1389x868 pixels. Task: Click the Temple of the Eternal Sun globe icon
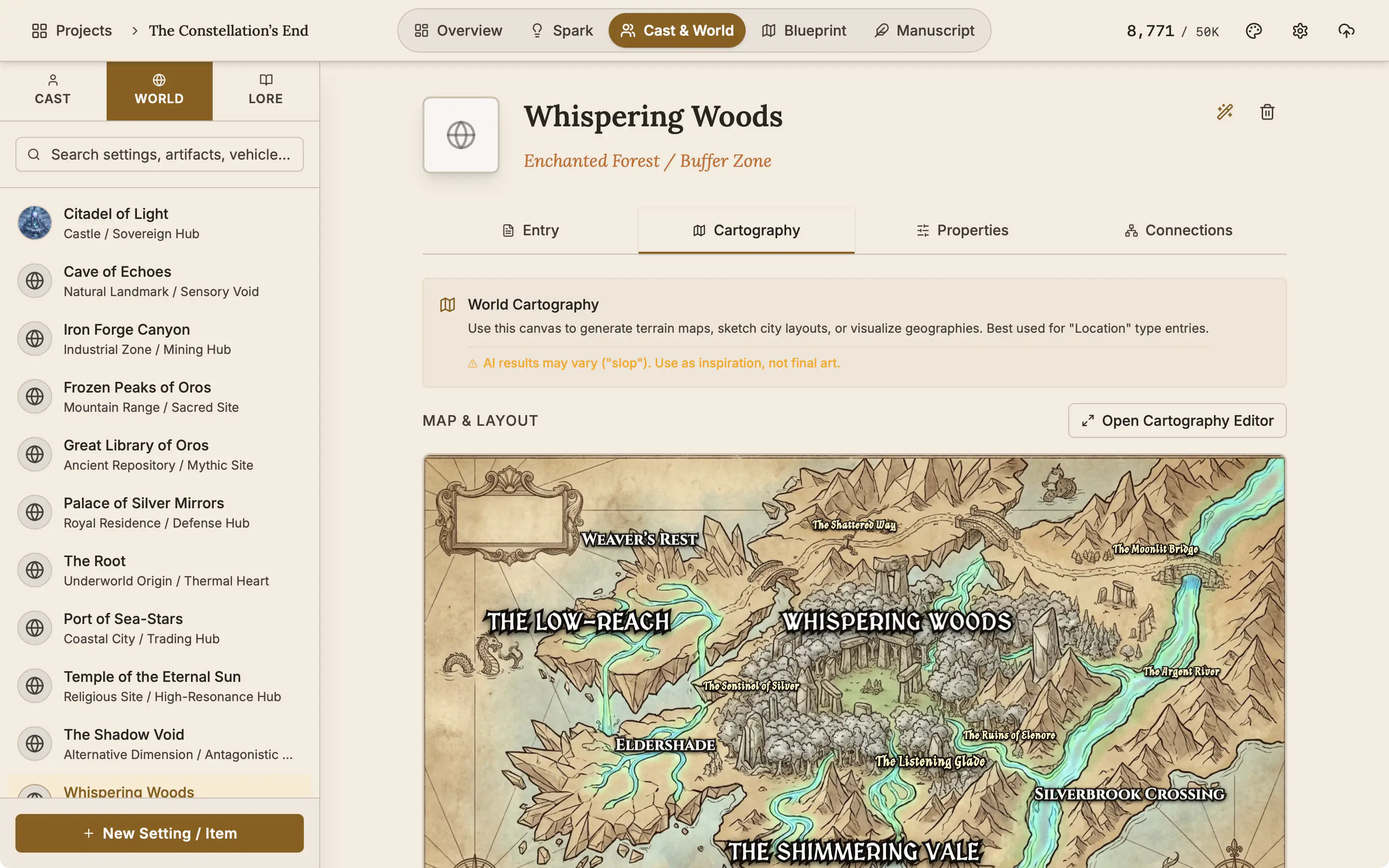click(x=34, y=686)
